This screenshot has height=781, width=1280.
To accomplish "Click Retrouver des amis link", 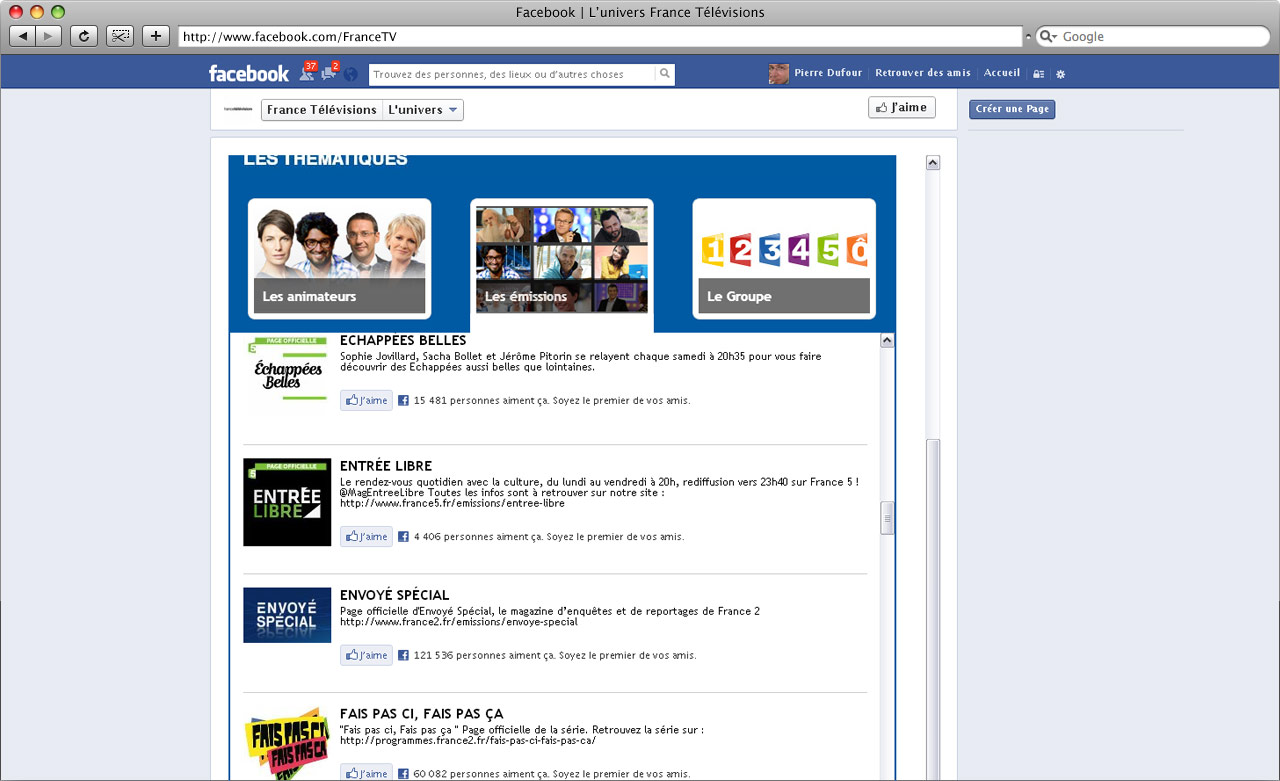I will tap(923, 73).
